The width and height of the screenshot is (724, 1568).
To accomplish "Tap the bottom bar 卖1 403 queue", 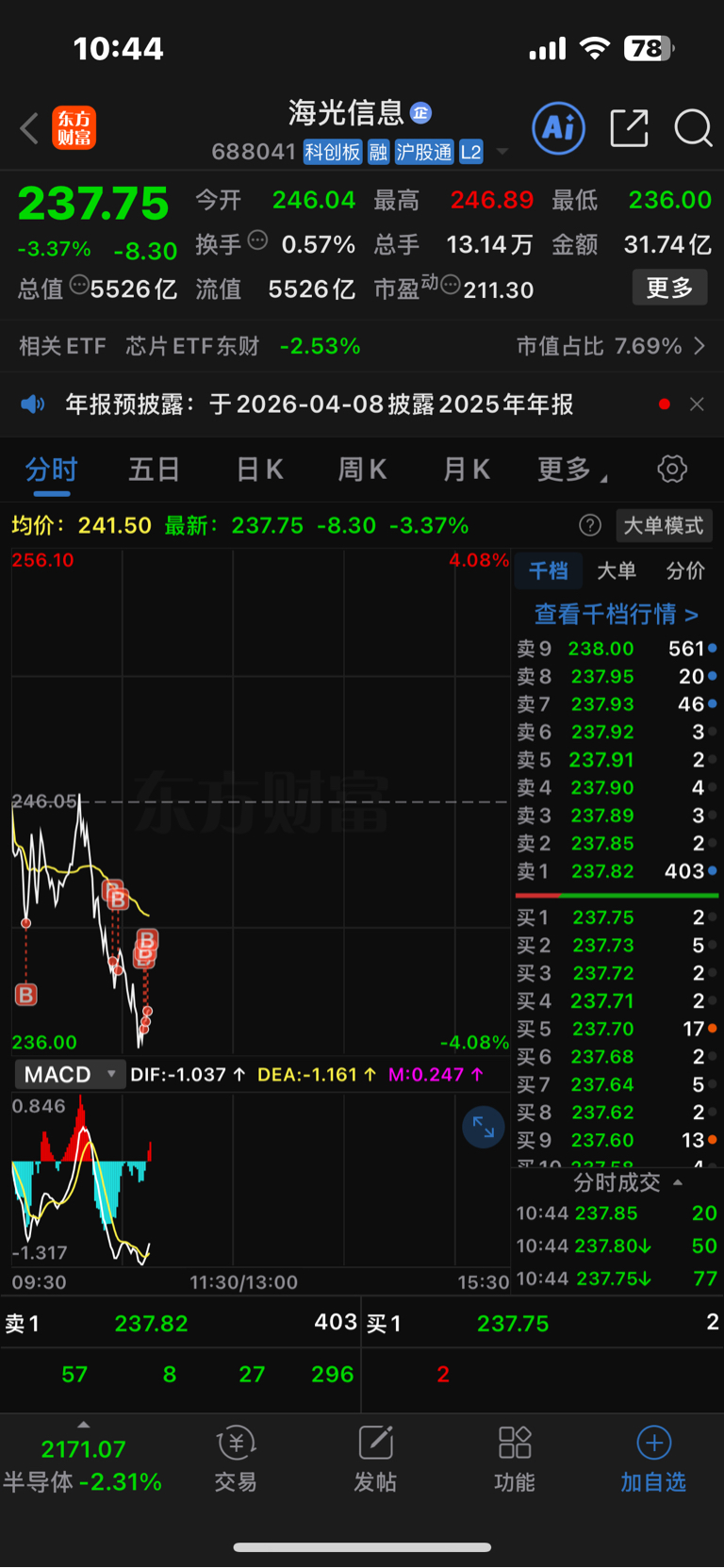I will (180, 1323).
